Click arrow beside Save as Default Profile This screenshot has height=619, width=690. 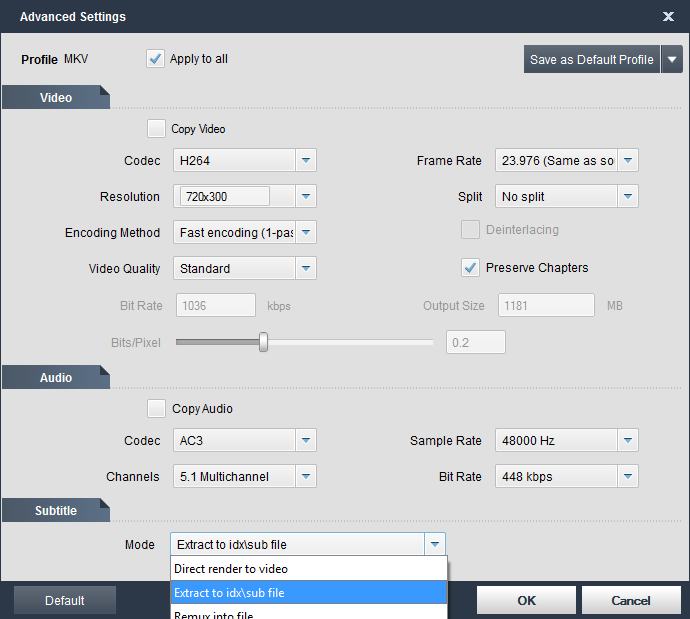[673, 60]
